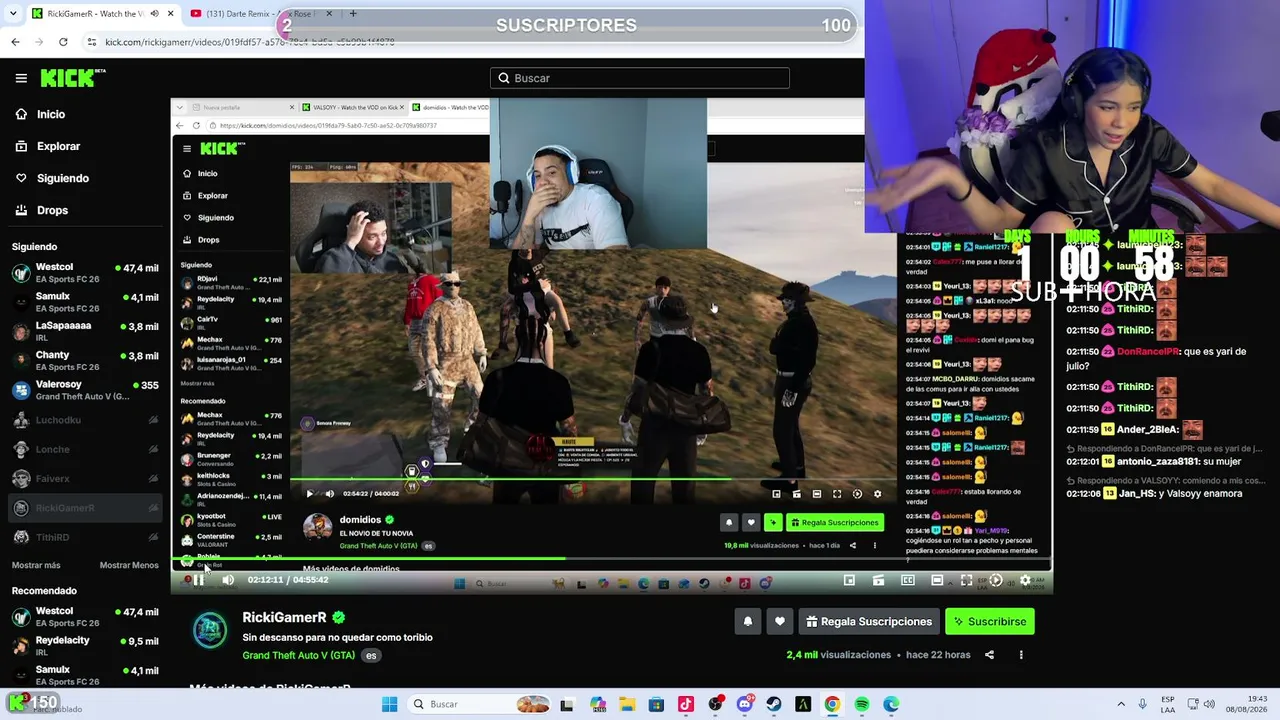This screenshot has width=1280, height=720.
Task: Open Google Chrome from the taskbar
Action: pos(832,704)
